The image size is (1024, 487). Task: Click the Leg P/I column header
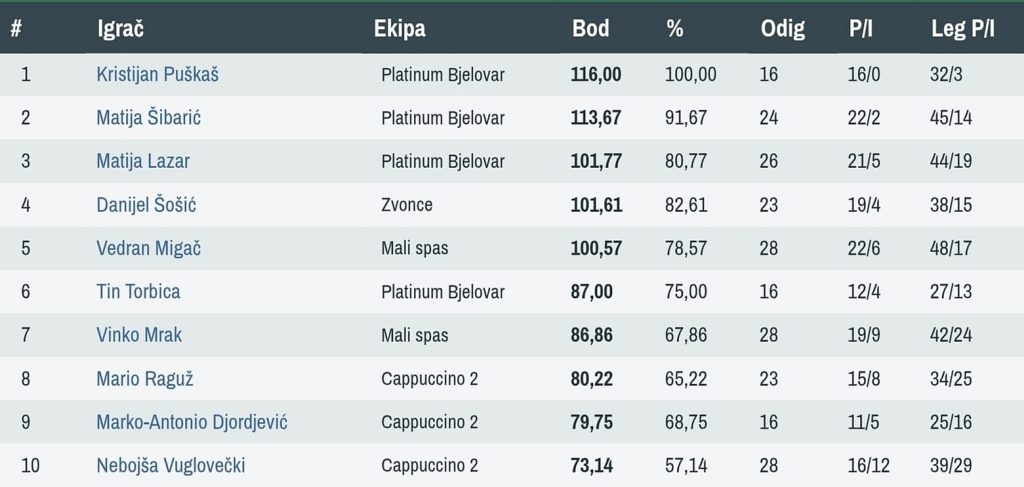coord(962,28)
